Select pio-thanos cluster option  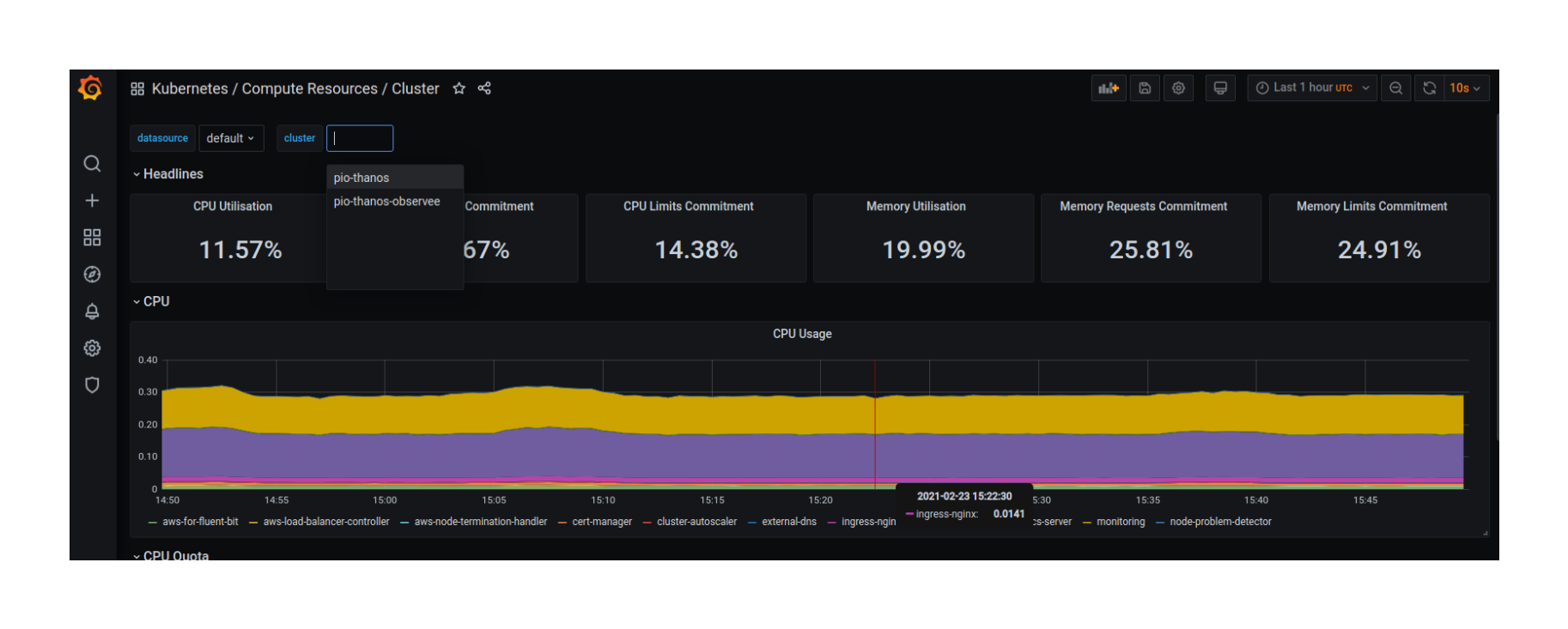point(395,178)
